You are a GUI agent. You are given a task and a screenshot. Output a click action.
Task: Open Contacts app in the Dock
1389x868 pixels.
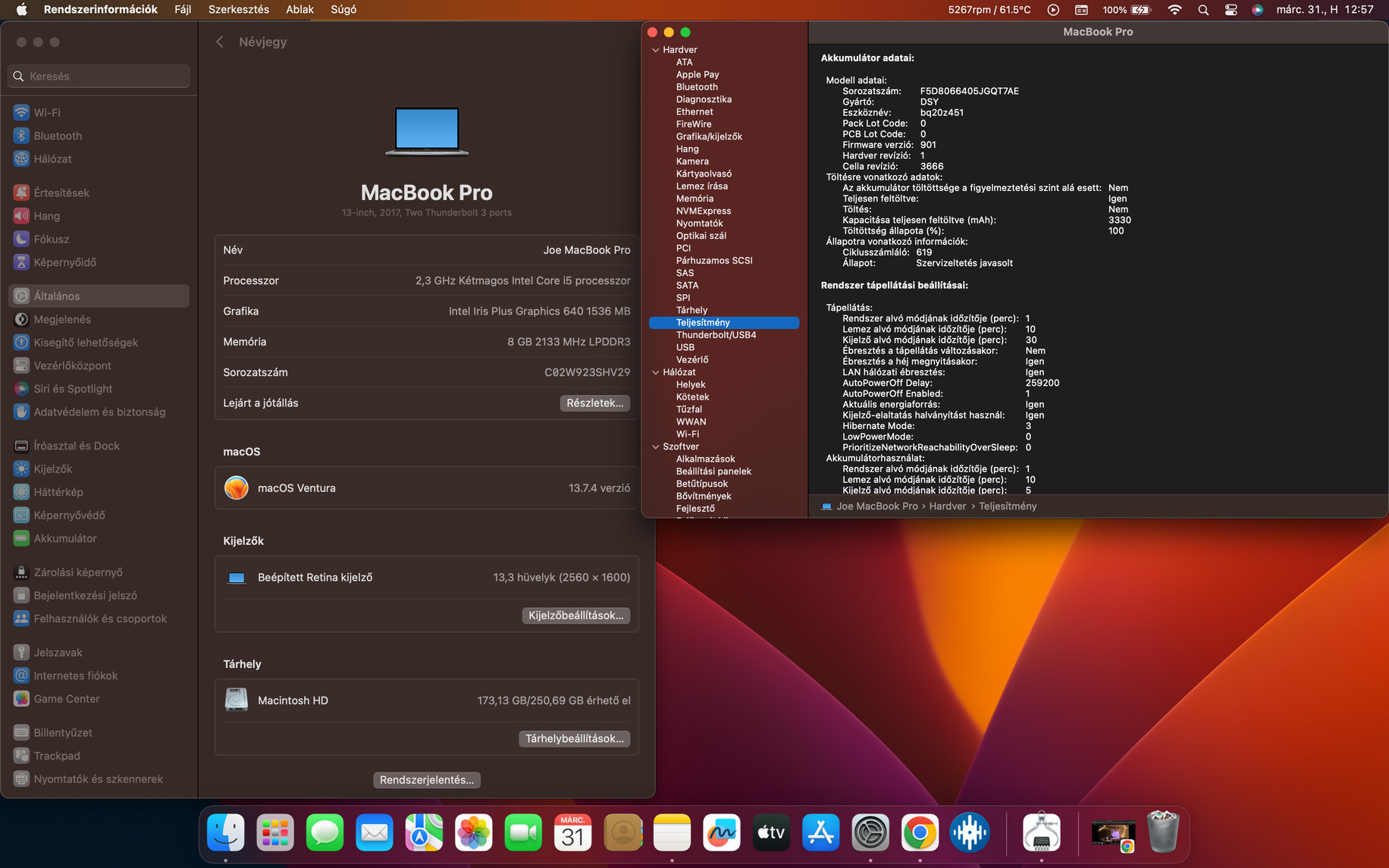click(x=622, y=833)
